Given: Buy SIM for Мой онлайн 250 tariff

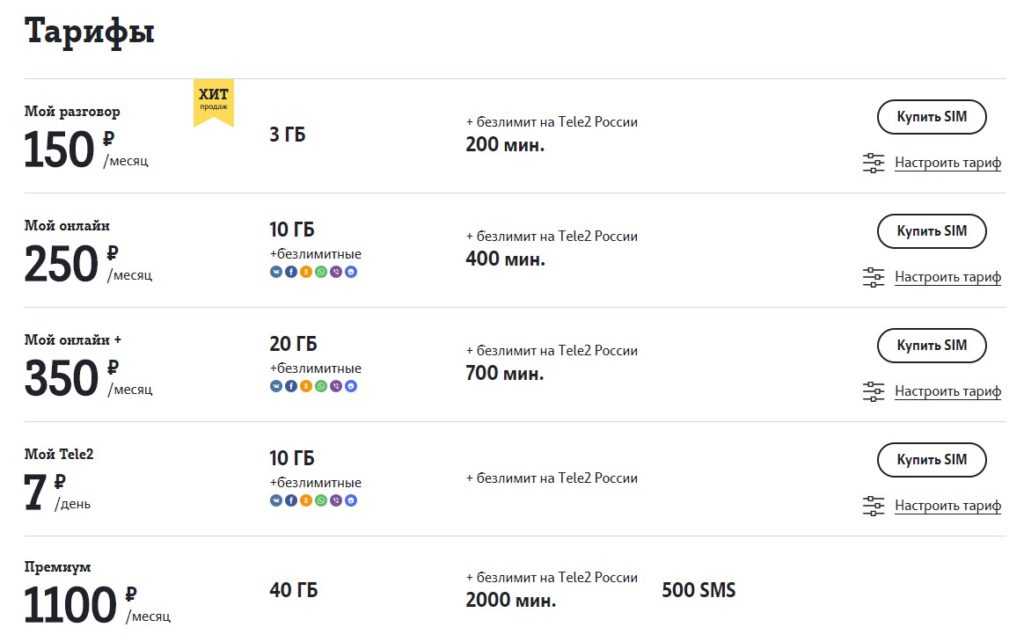Looking at the screenshot, I should [931, 231].
